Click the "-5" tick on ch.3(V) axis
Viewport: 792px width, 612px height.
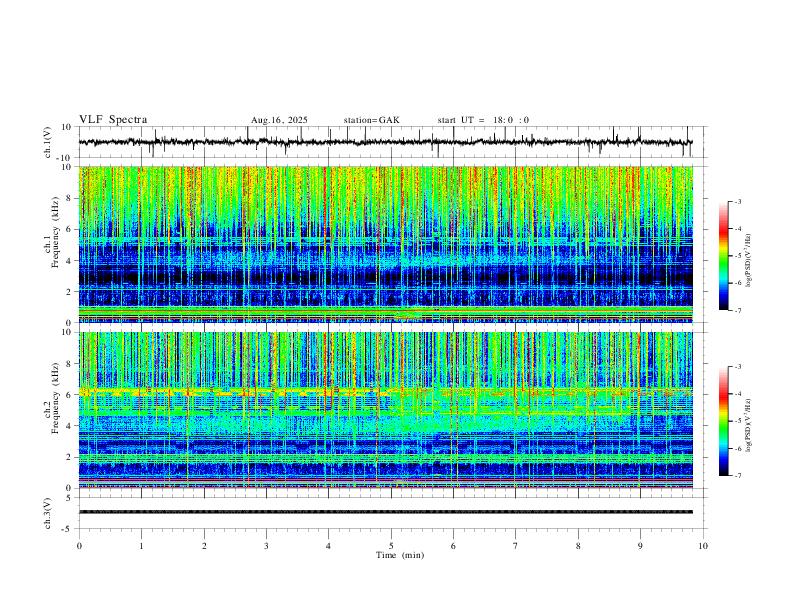click(x=68, y=529)
